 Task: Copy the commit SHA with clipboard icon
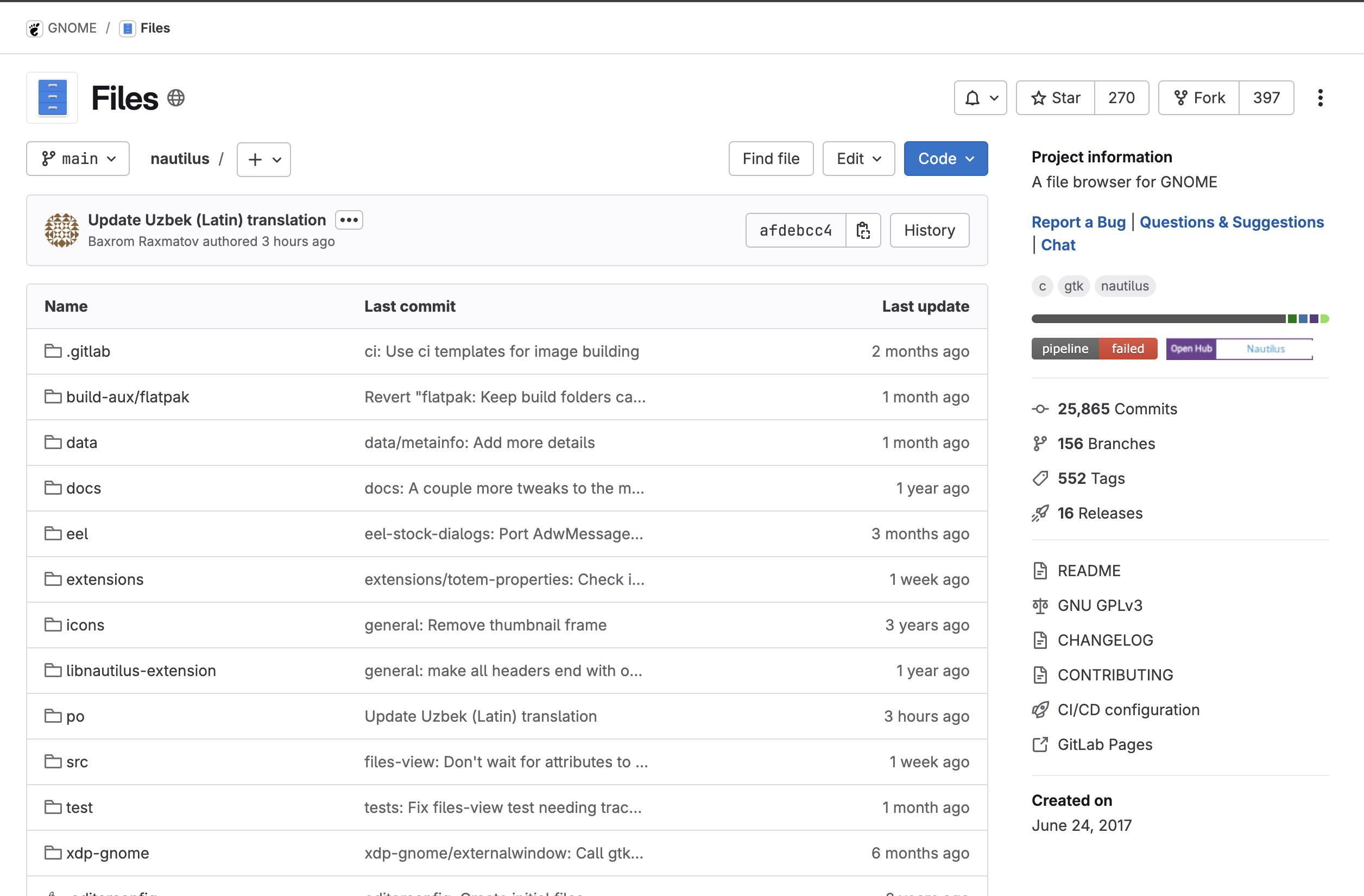[863, 230]
